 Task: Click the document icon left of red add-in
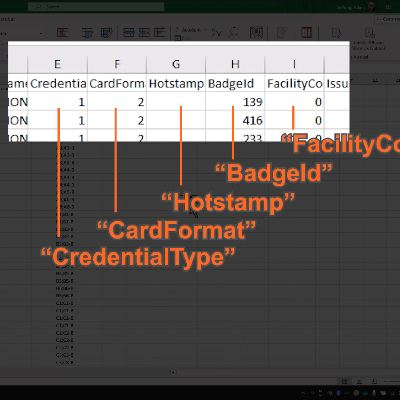pos(282,33)
